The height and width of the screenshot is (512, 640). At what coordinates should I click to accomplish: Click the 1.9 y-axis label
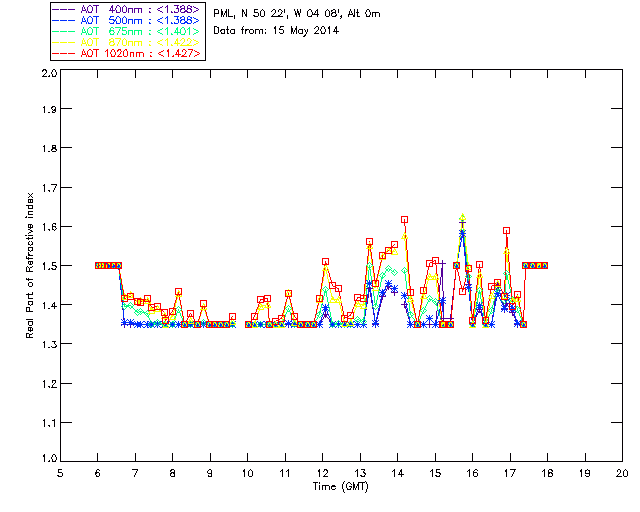tap(49, 109)
